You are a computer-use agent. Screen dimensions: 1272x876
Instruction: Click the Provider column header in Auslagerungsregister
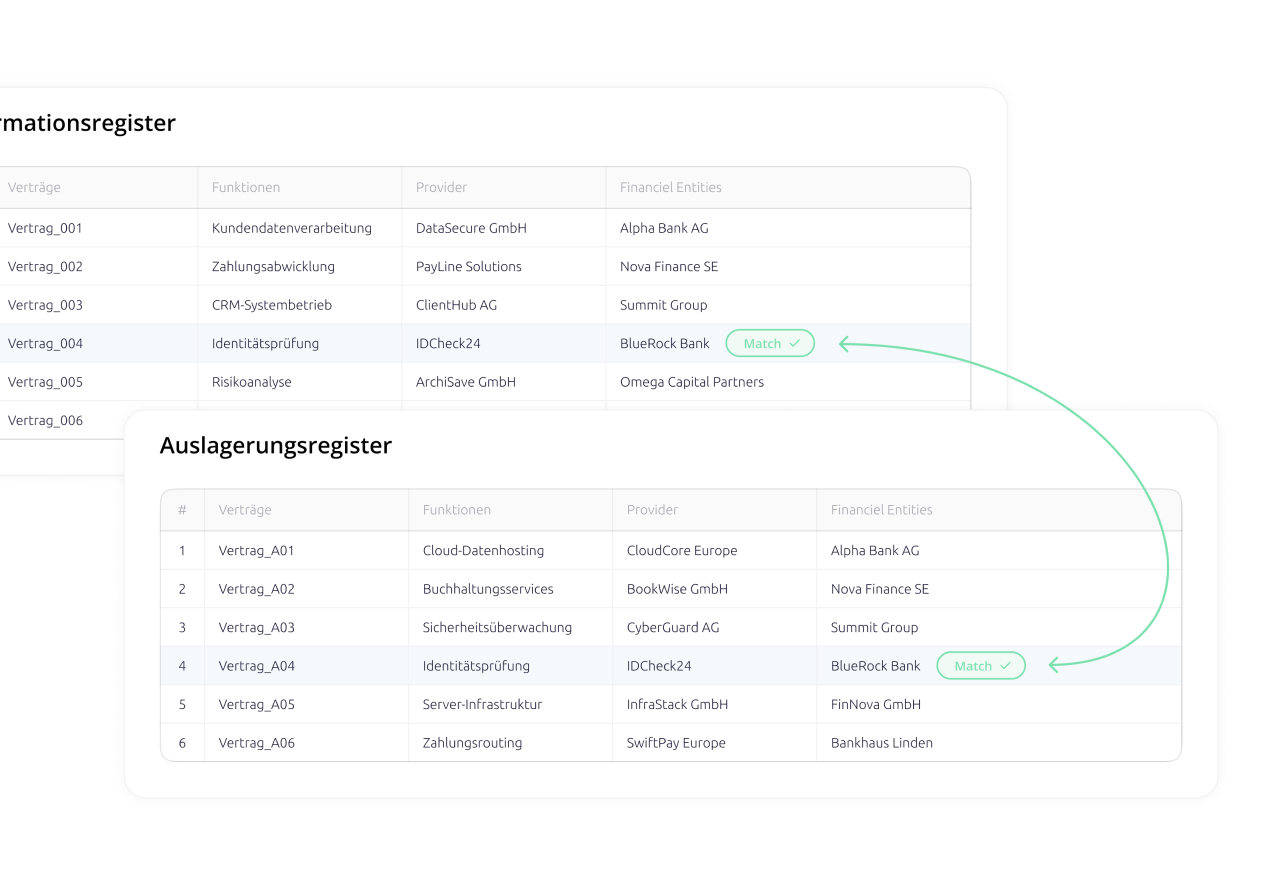653,510
